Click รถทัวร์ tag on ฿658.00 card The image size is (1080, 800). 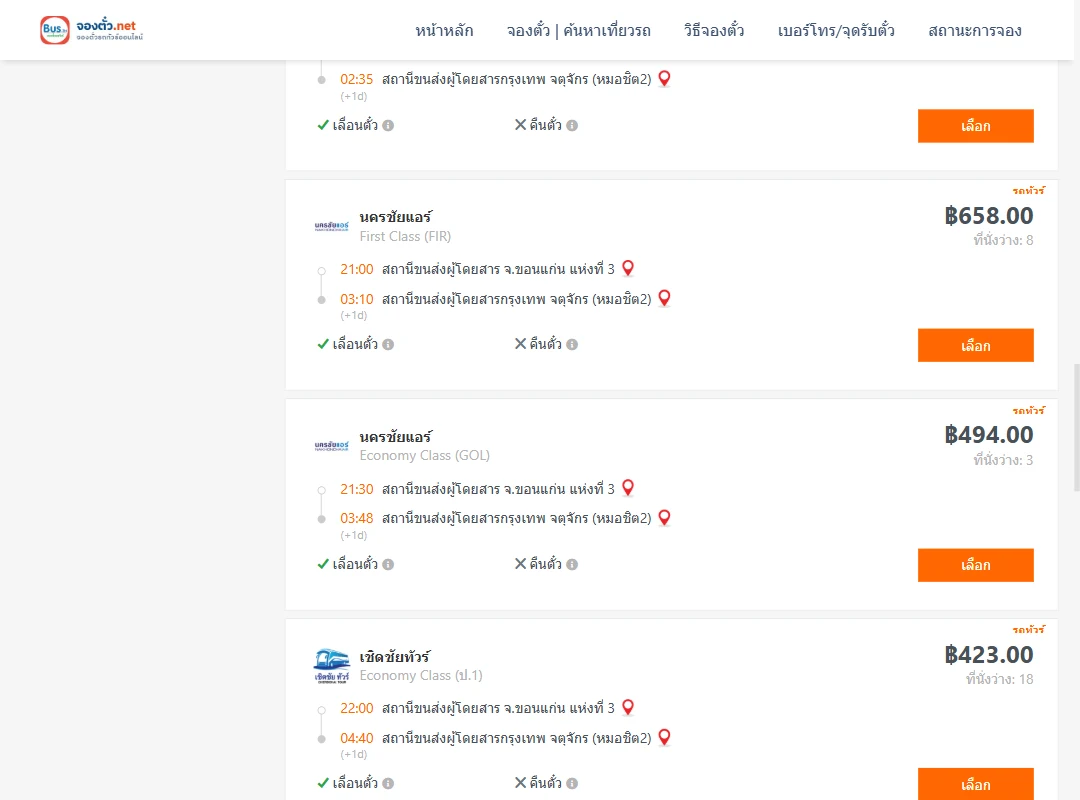tap(1028, 191)
